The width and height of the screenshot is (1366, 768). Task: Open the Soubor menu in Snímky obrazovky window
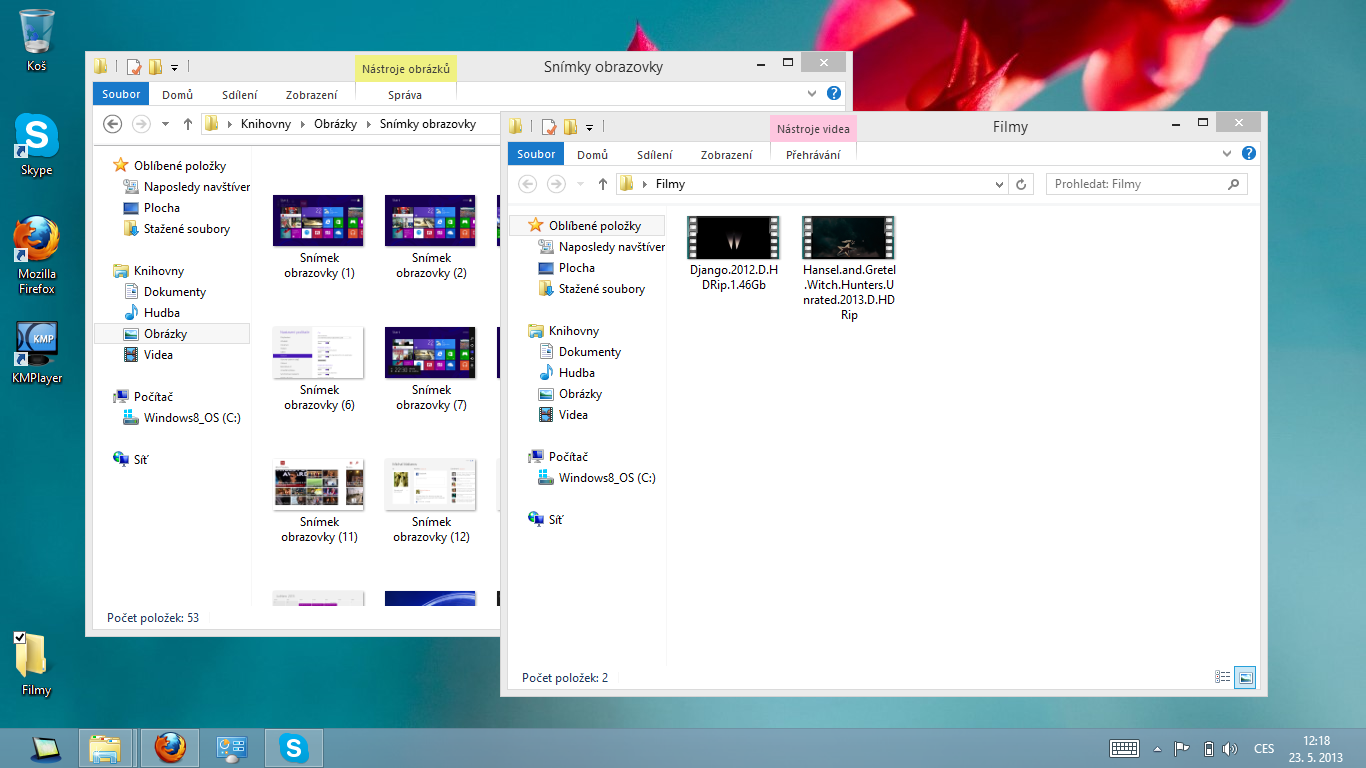121,95
